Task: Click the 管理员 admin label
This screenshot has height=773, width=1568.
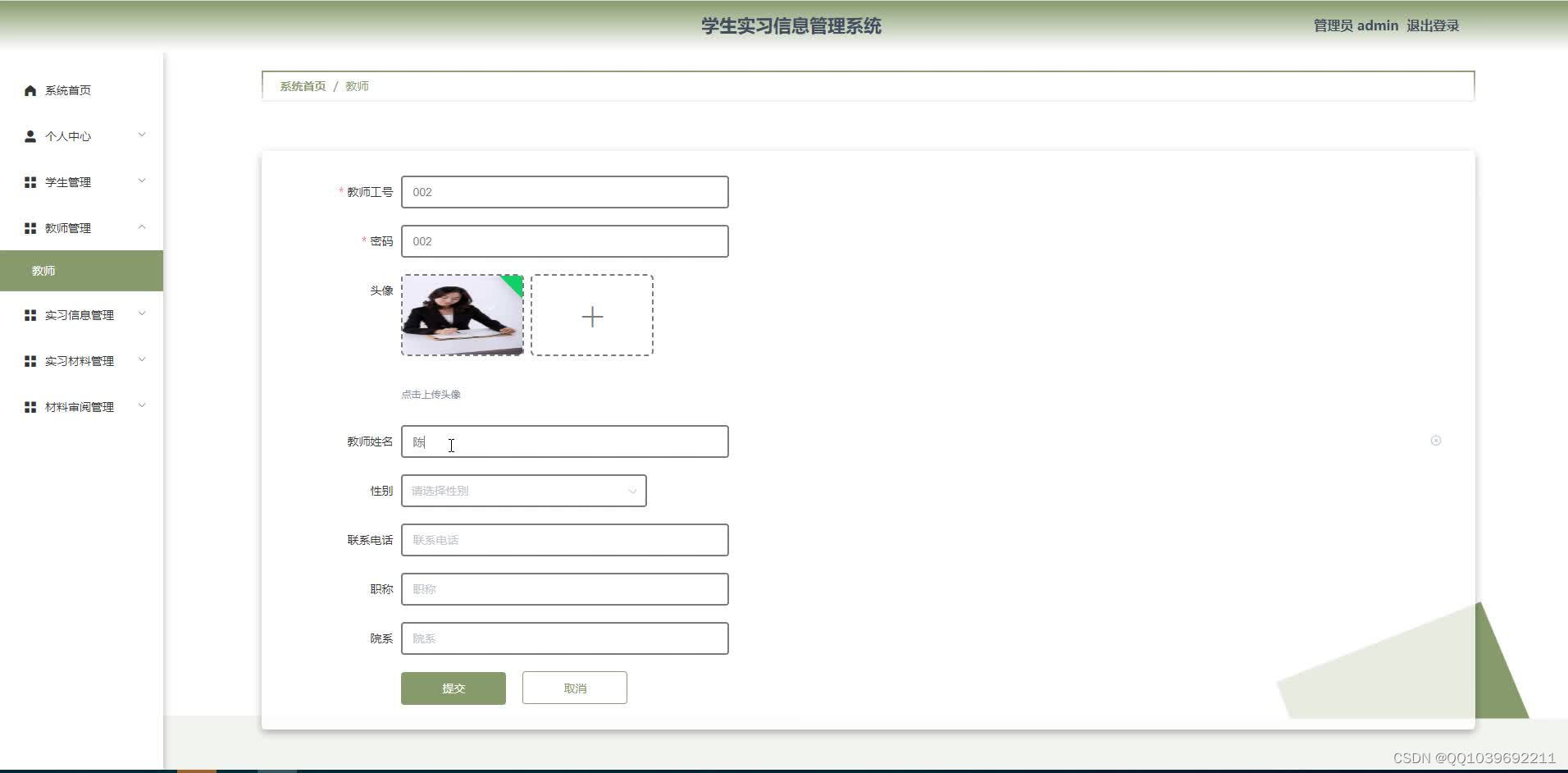Action: (1356, 25)
